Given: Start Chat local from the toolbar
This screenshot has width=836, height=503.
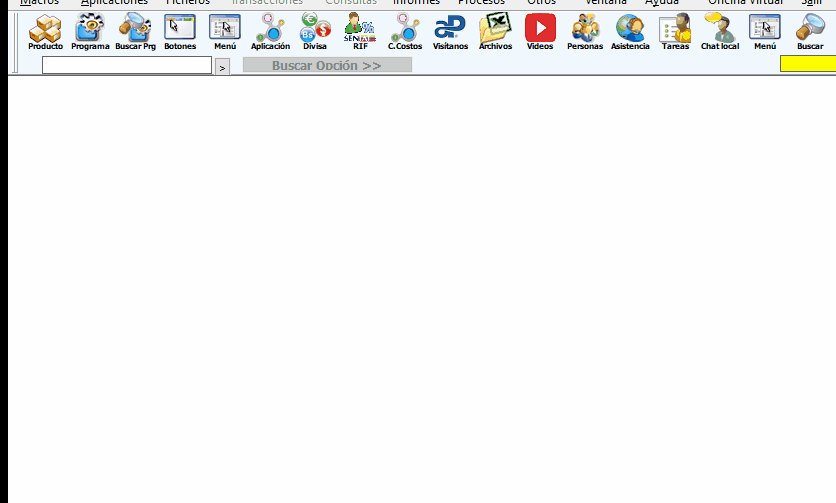Looking at the screenshot, I should tap(720, 31).
